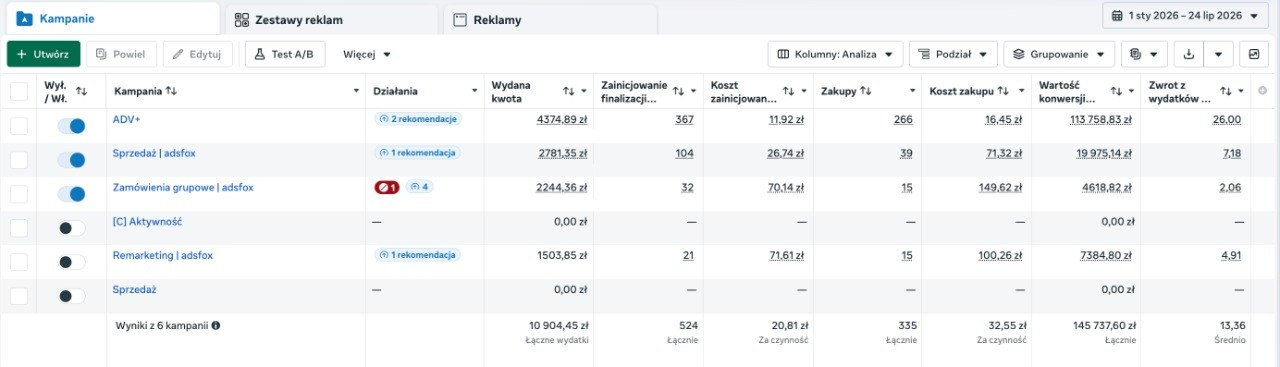The width and height of the screenshot is (1280, 367).
Task: Sort by Wył./Wł. column arrows
Action: pyautogui.click(x=82, y=91)
